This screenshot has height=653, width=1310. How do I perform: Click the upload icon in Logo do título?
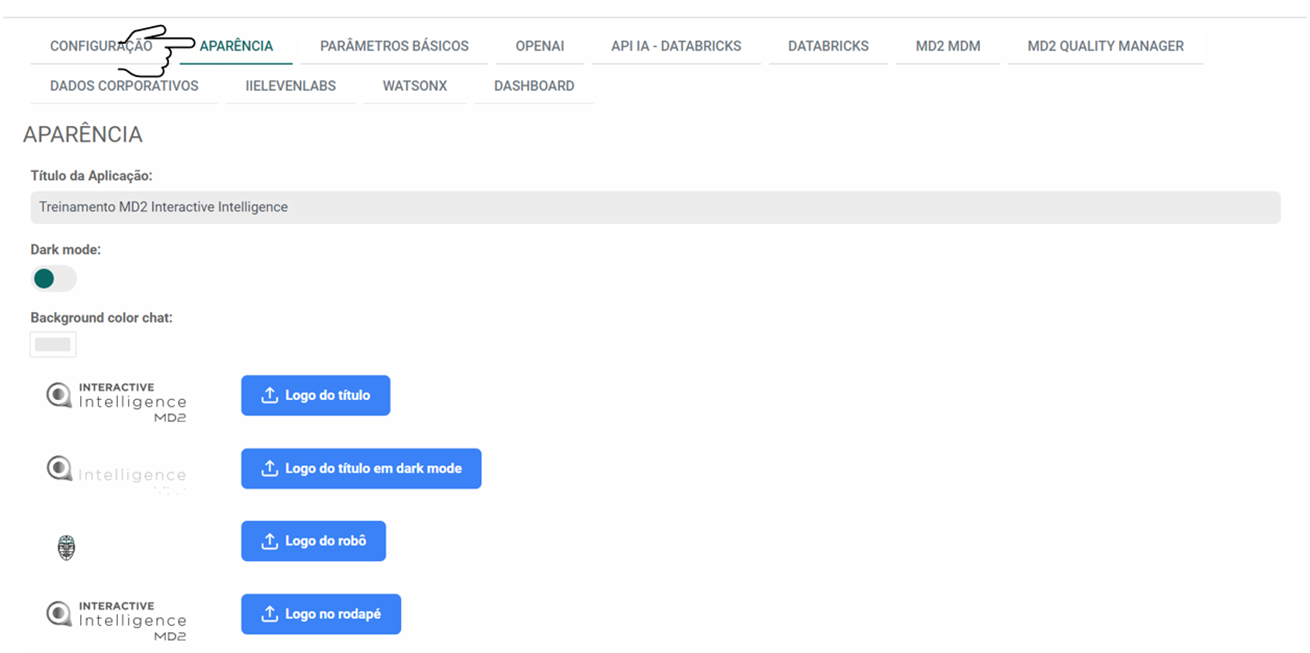pos(269,396)
